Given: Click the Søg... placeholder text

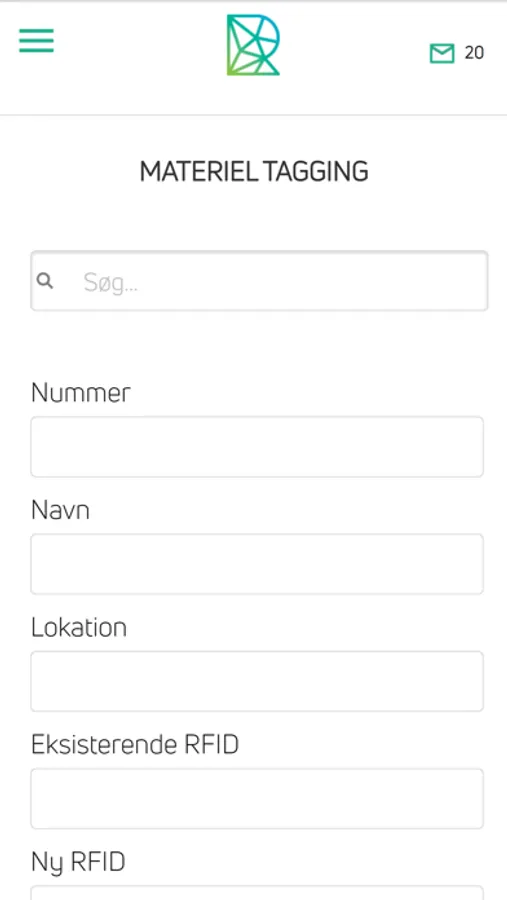Looking at the screenshot, I should [x=111, y=282].
